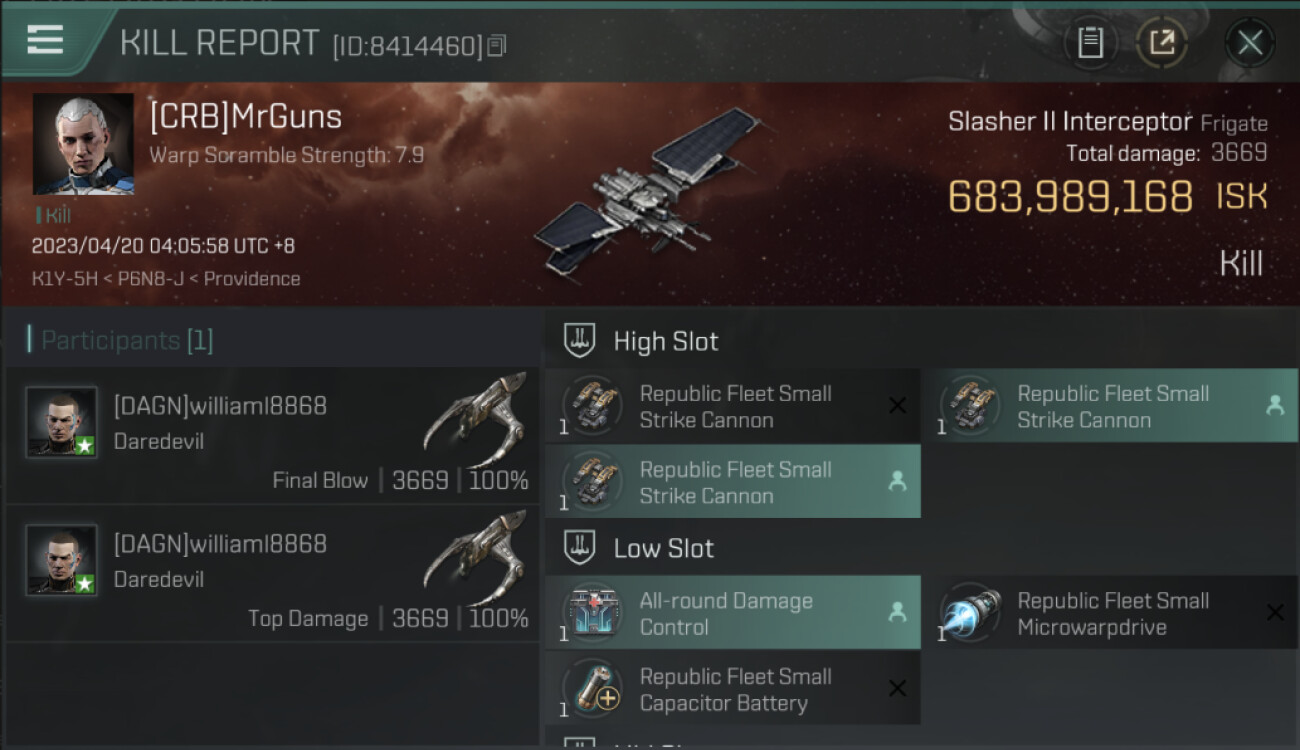Click the [CRB]MrGuns pilot name

(x=246, y=117)
